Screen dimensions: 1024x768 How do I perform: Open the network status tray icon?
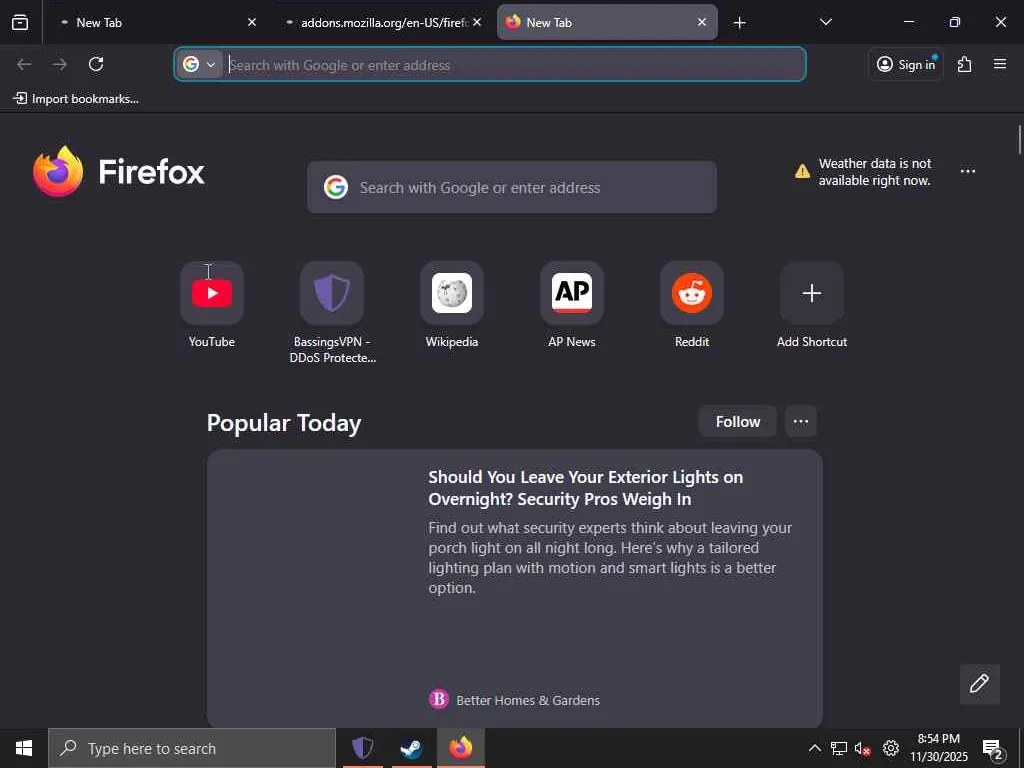[839, 748]
